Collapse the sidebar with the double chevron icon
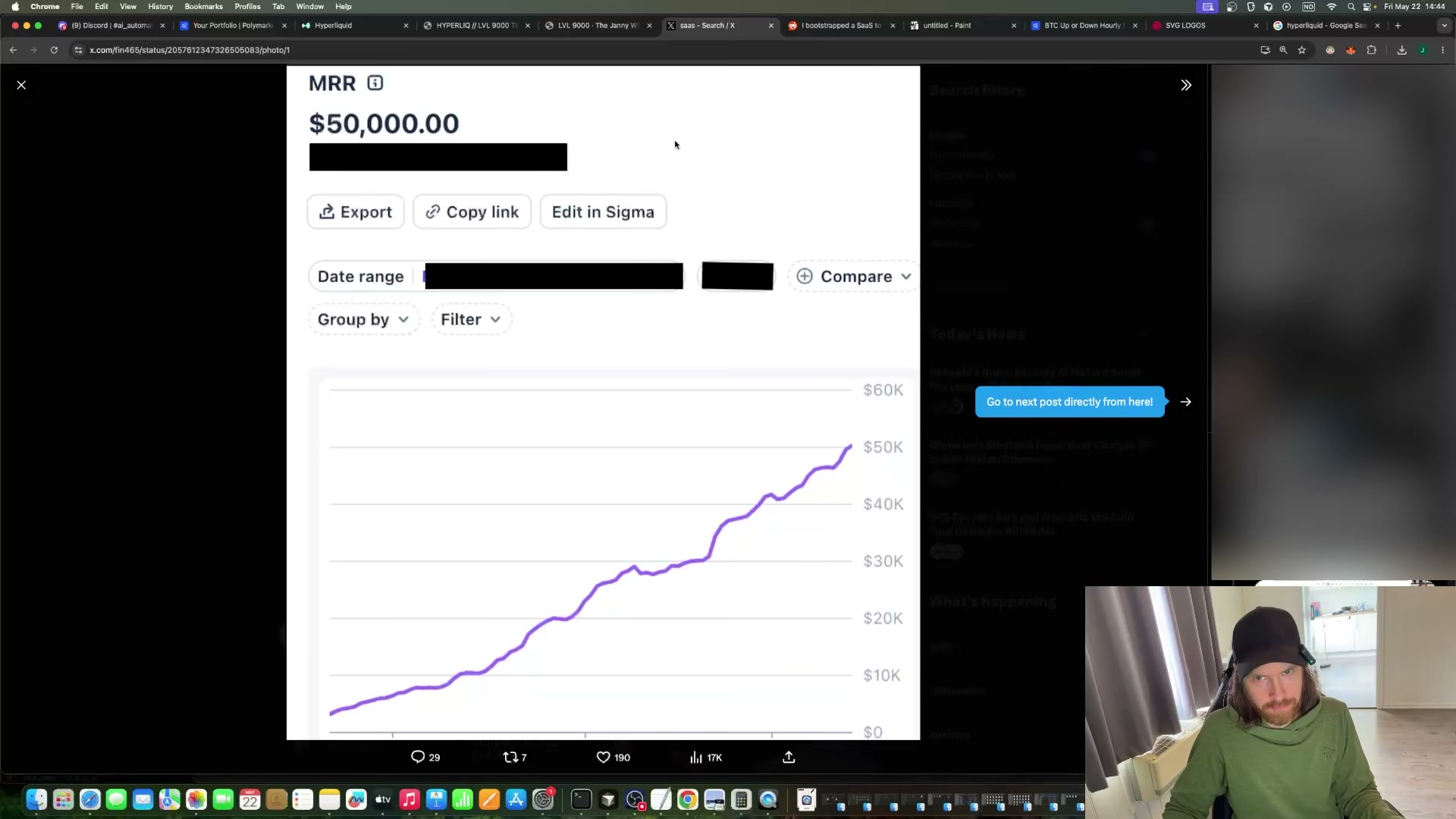The width and height of the screenshot is (1456, 819). (1186, 85)
